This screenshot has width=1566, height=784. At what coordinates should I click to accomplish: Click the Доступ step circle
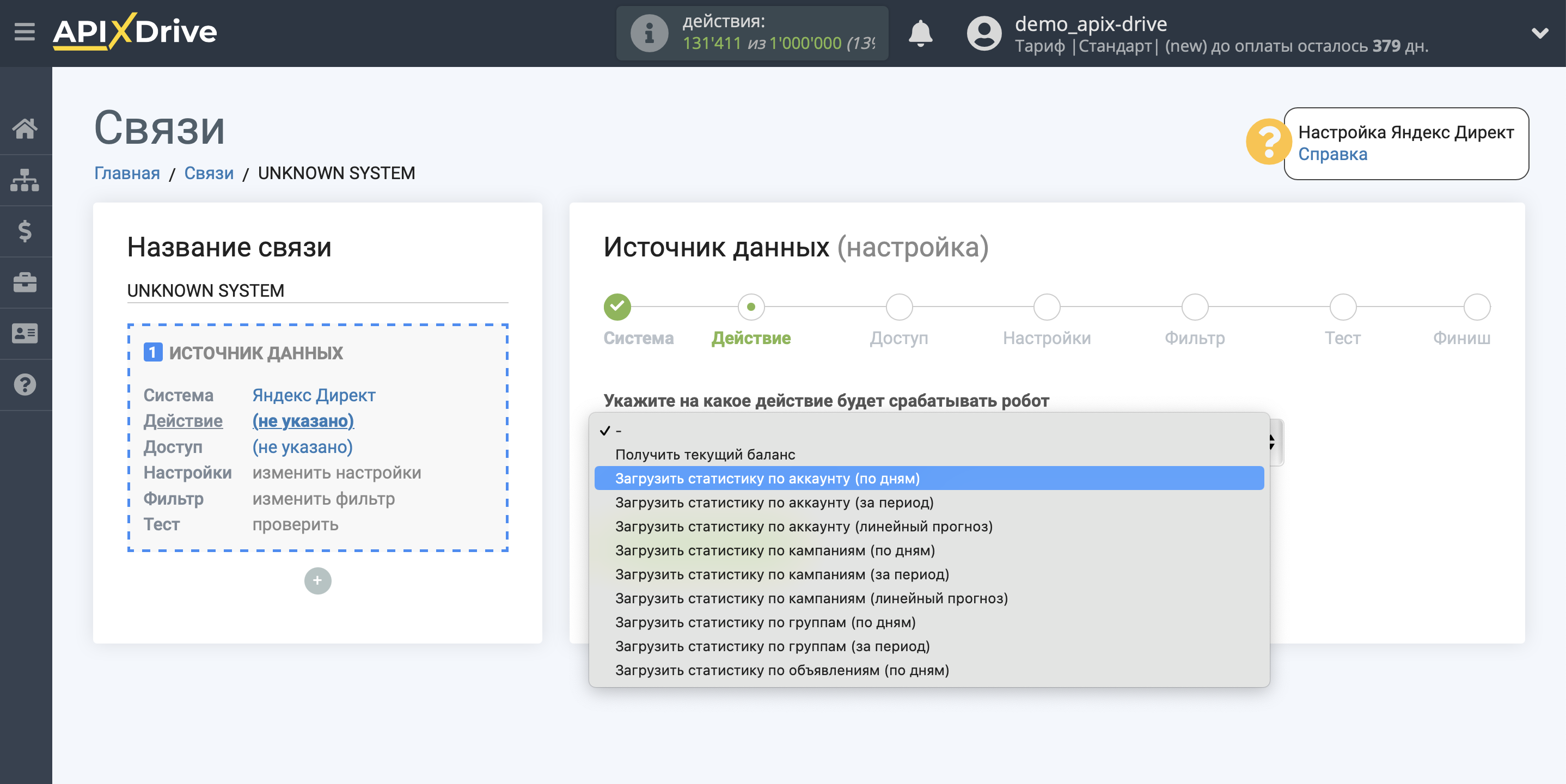coord(899,307)
